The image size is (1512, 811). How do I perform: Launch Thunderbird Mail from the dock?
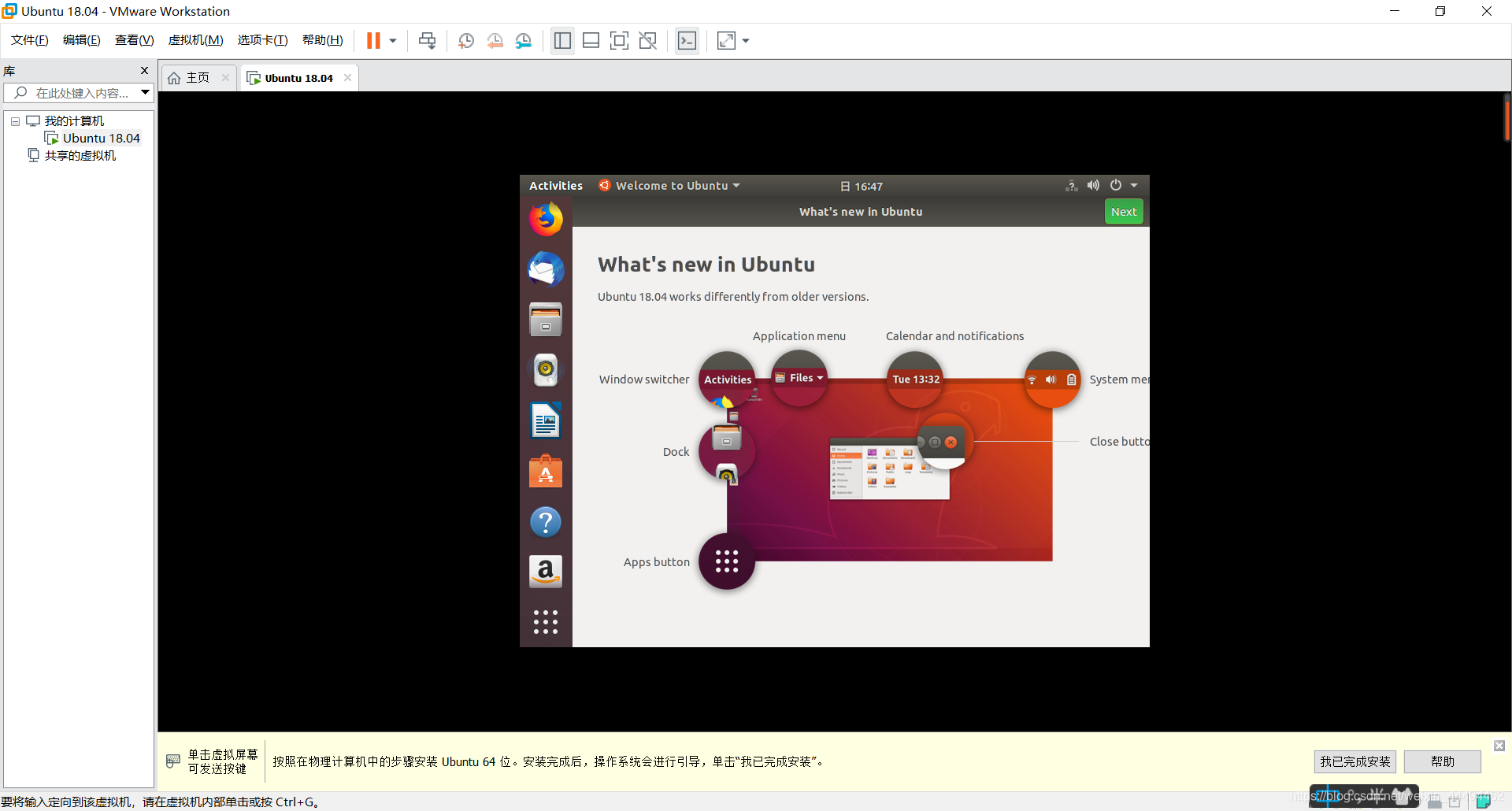(546, 270)
